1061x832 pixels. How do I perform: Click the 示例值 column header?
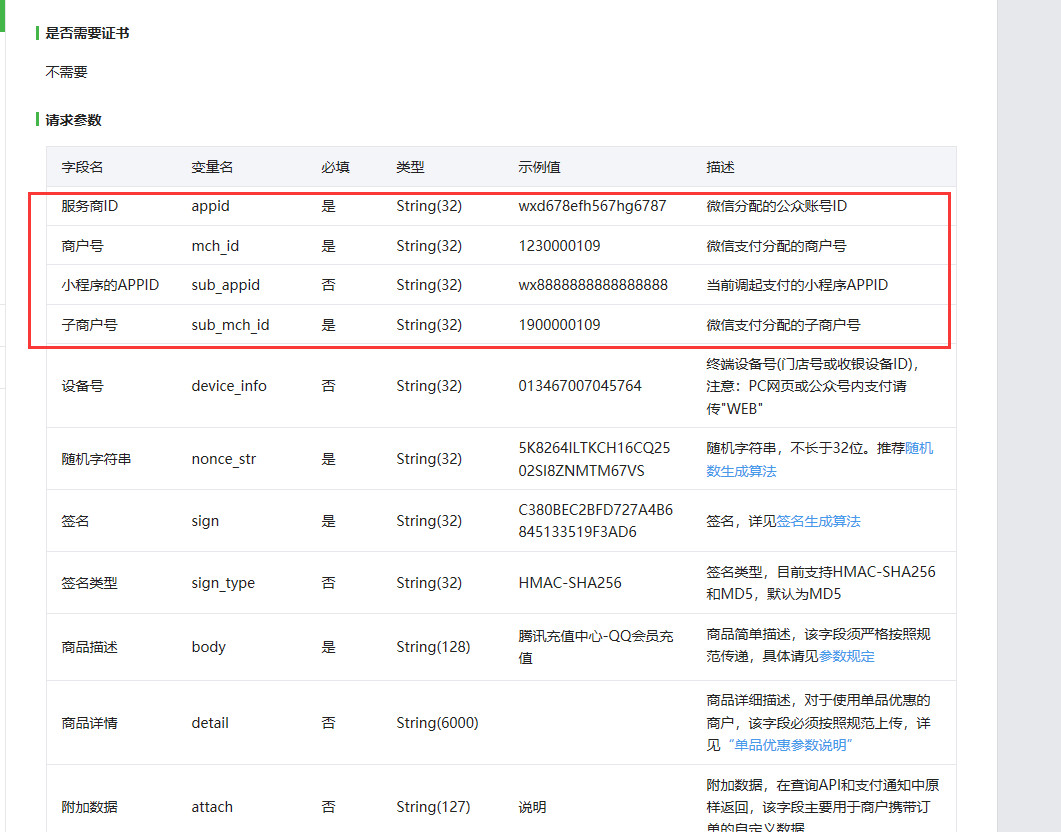(539, 167)
